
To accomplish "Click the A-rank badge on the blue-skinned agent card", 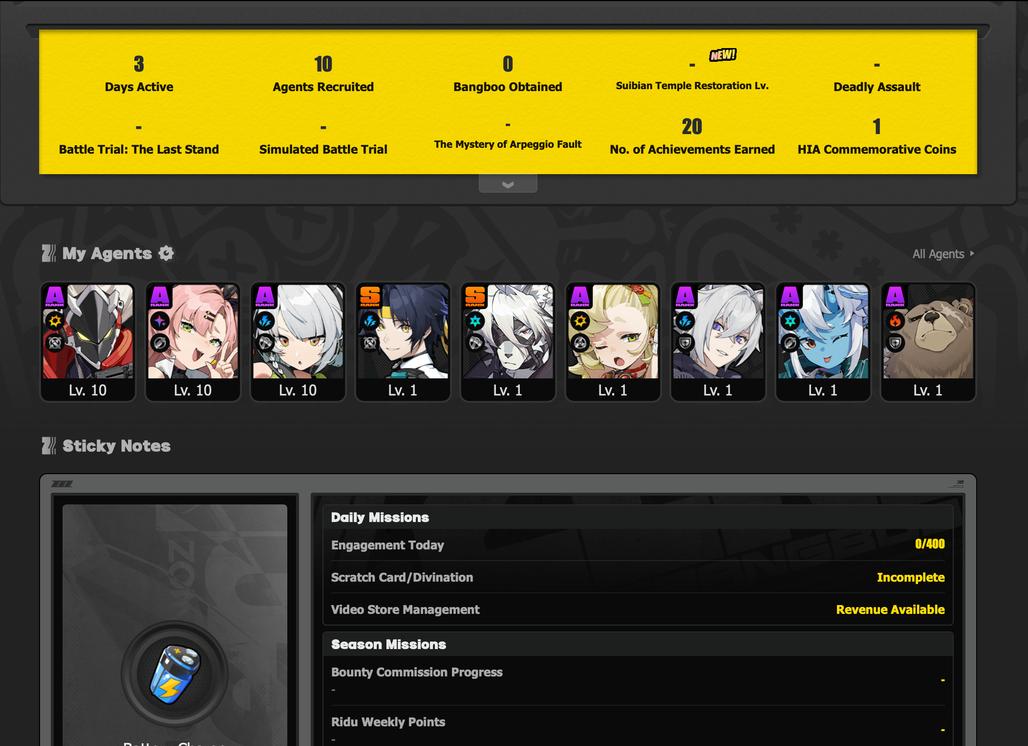I will [x=789, y=297].
